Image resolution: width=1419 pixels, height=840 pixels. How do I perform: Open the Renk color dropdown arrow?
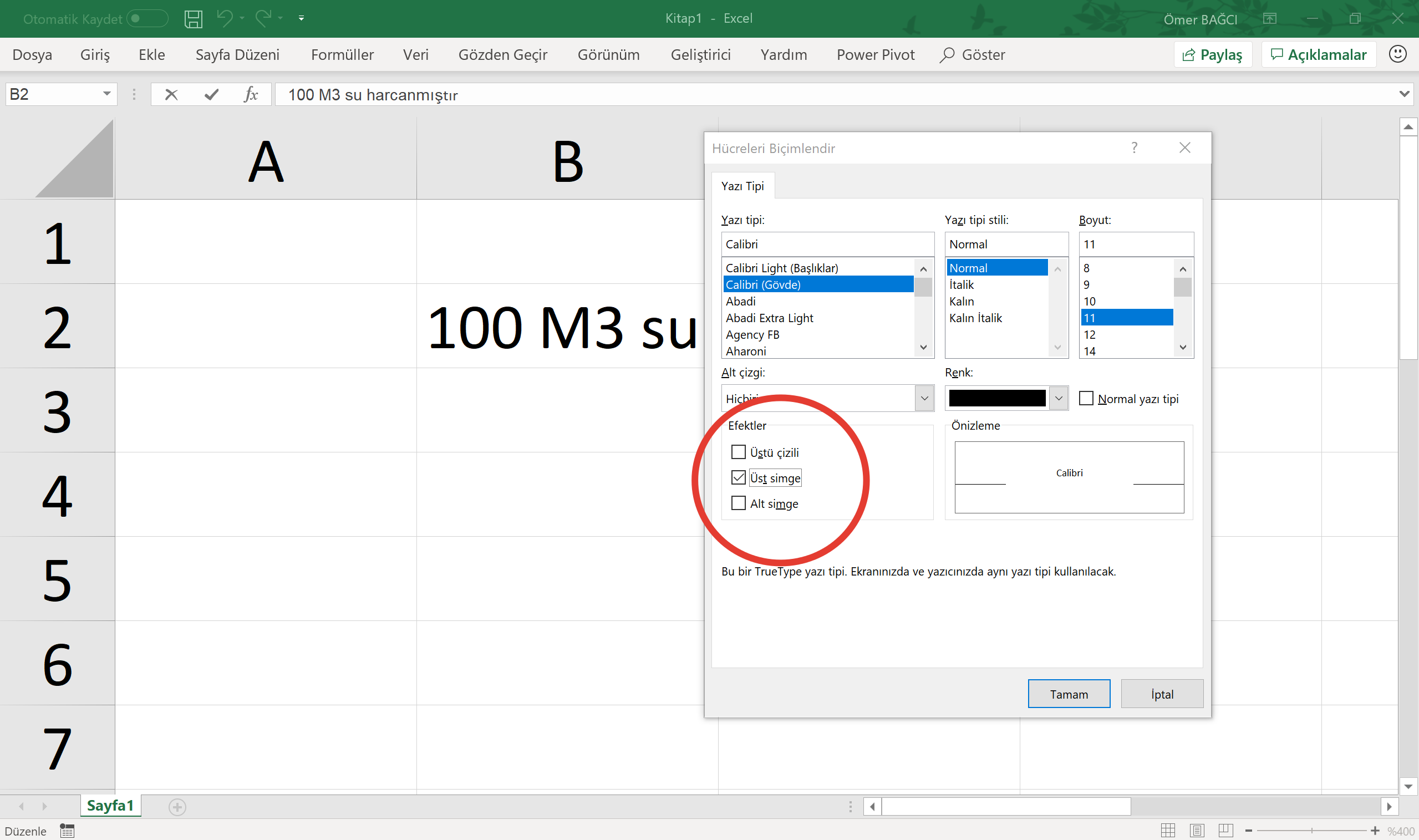(1058, 399)
